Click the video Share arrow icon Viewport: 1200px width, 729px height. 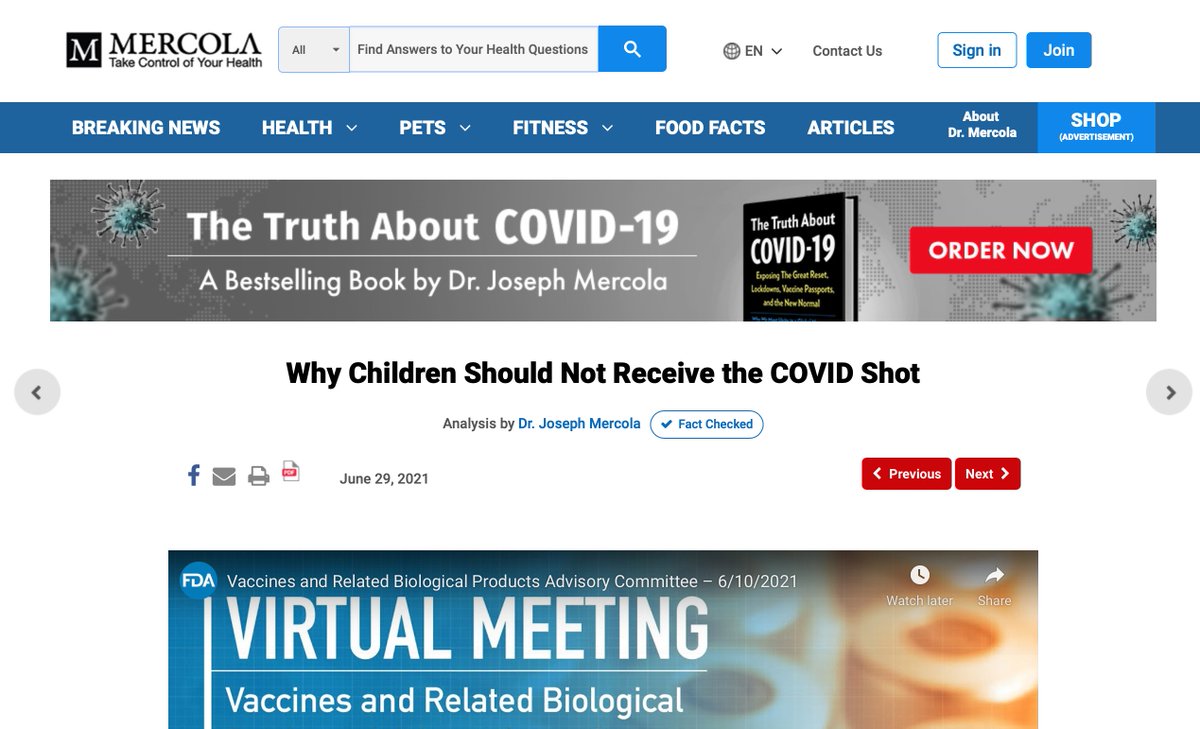pos(994,575)
